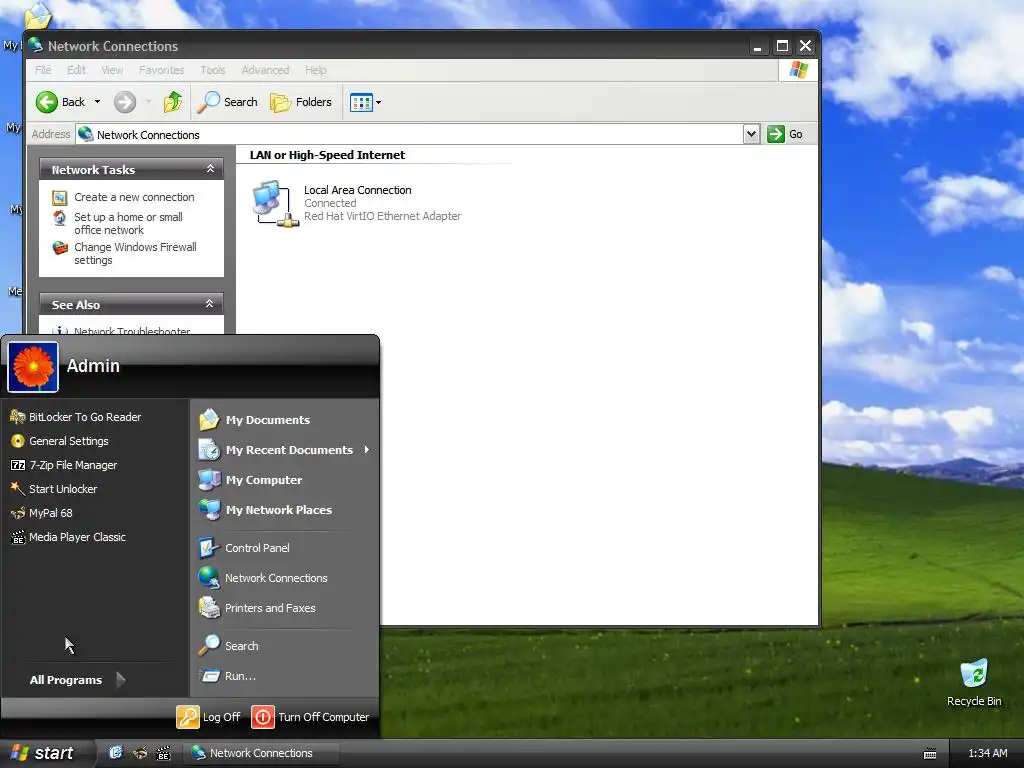Open the Back history dropdown arrow

tap(97, 102)
